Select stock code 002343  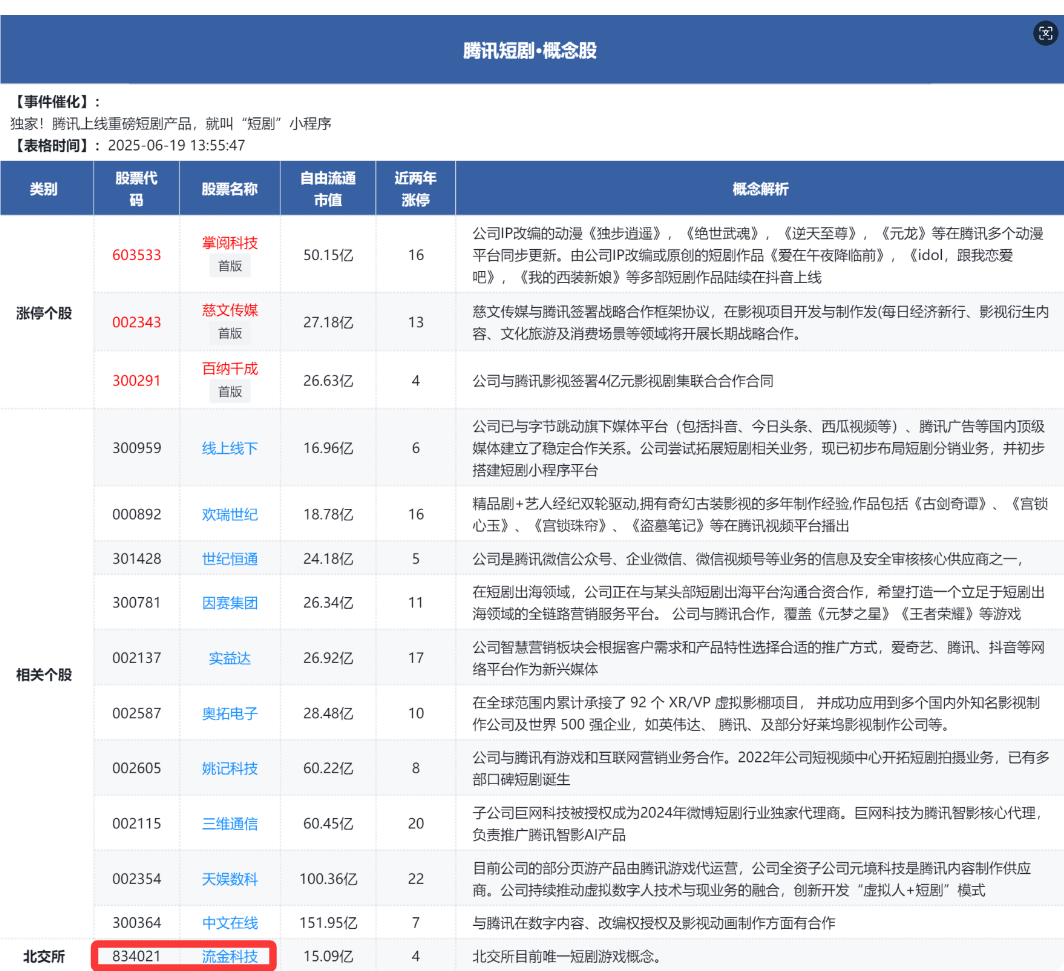pyautogui.click(x=136, y=322)
